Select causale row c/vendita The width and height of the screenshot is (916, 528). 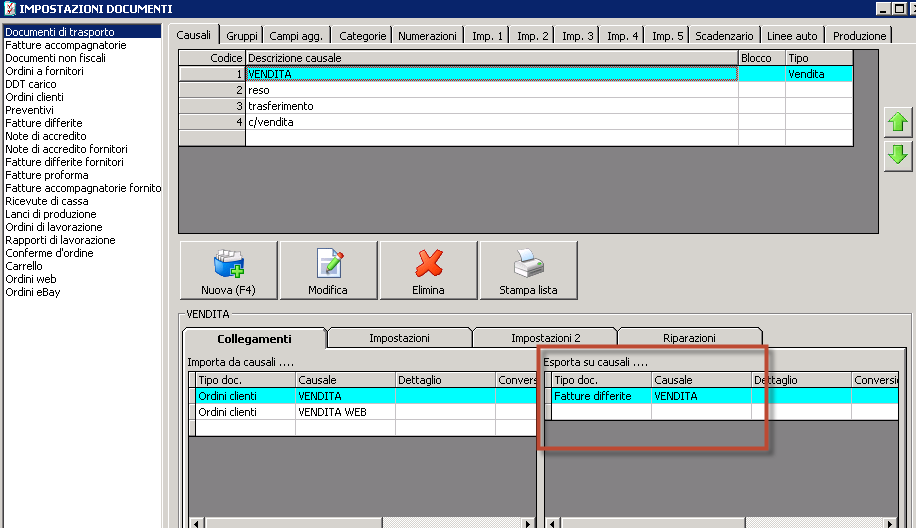click(x=516, y=122)
